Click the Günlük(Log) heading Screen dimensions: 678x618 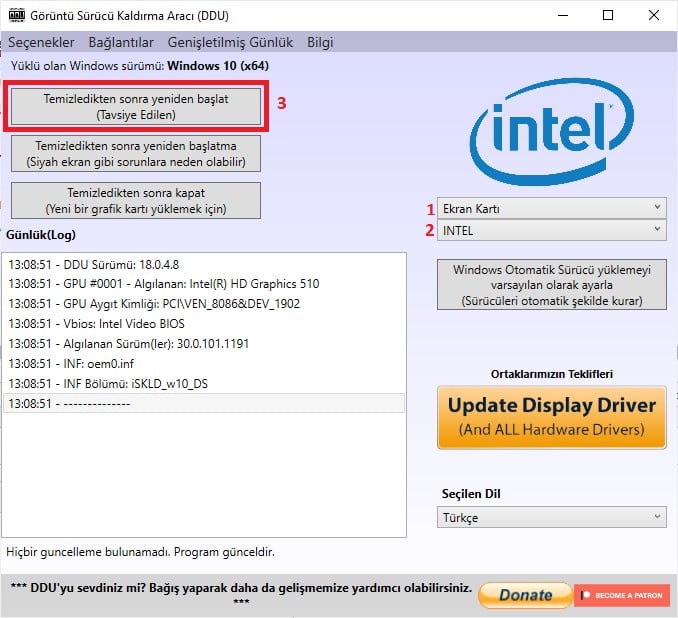coord(41,235)
